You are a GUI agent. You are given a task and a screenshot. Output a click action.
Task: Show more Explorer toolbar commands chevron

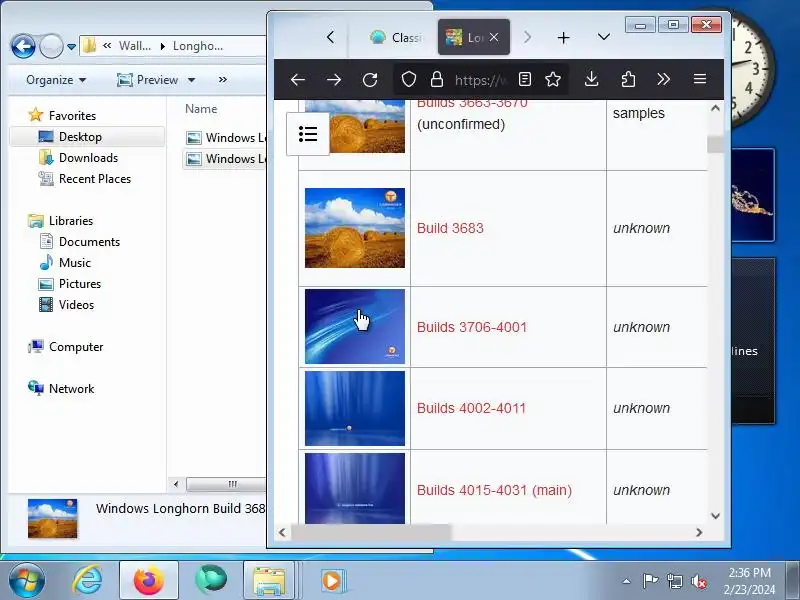tap(222, 80)
